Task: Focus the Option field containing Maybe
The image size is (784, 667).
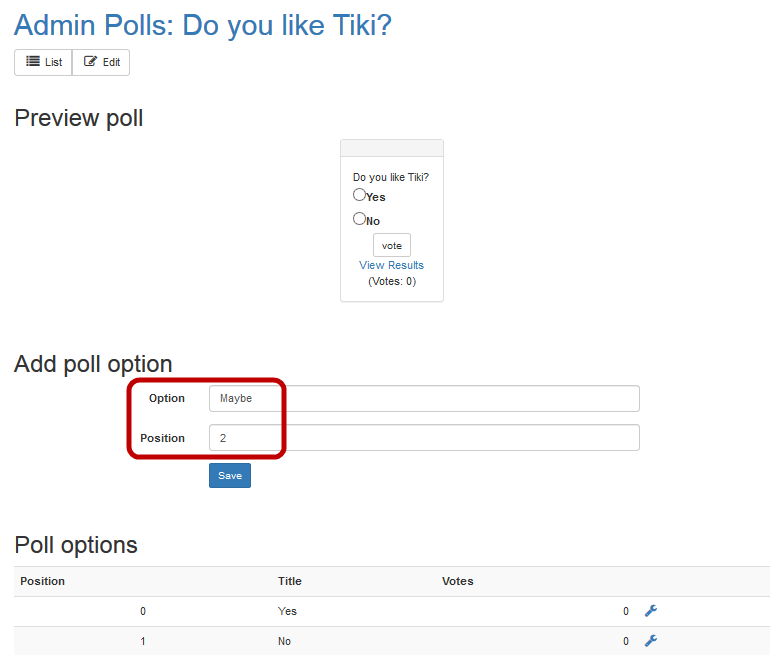Action: tap(424, 398)
